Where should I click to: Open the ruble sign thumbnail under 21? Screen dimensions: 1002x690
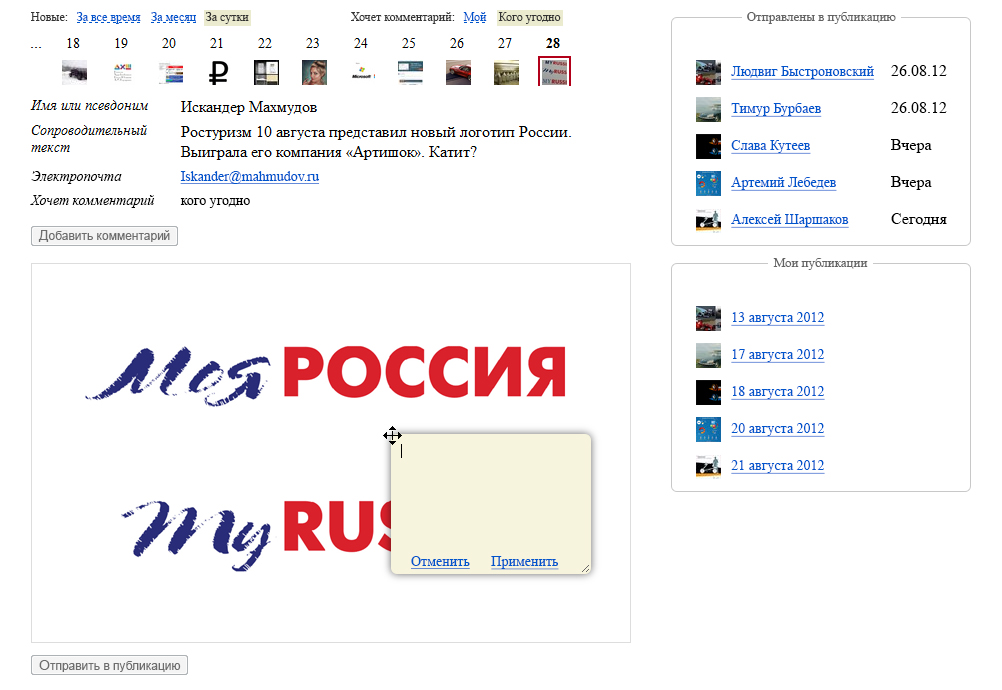218,73
